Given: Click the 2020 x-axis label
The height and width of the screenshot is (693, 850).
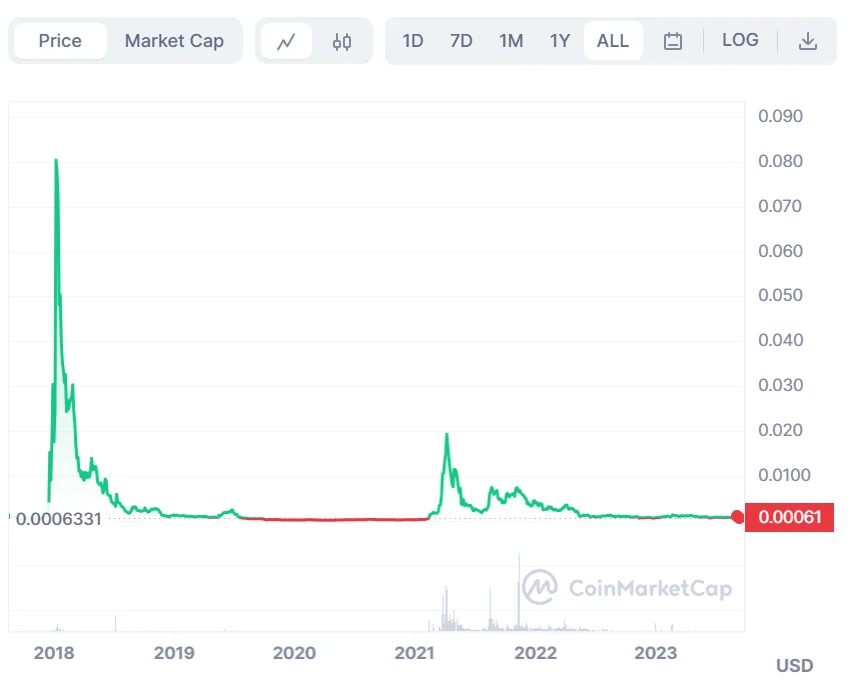Looking at the screenshot, I should (294, 653).
